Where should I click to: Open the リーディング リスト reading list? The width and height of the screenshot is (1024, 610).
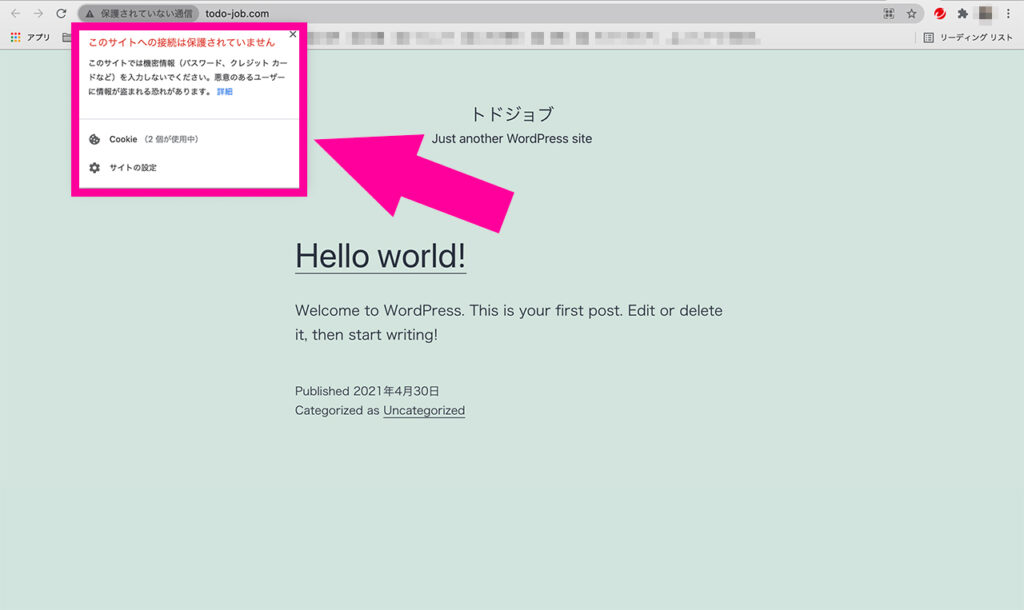pyautogui.click(x=968, y=37)
